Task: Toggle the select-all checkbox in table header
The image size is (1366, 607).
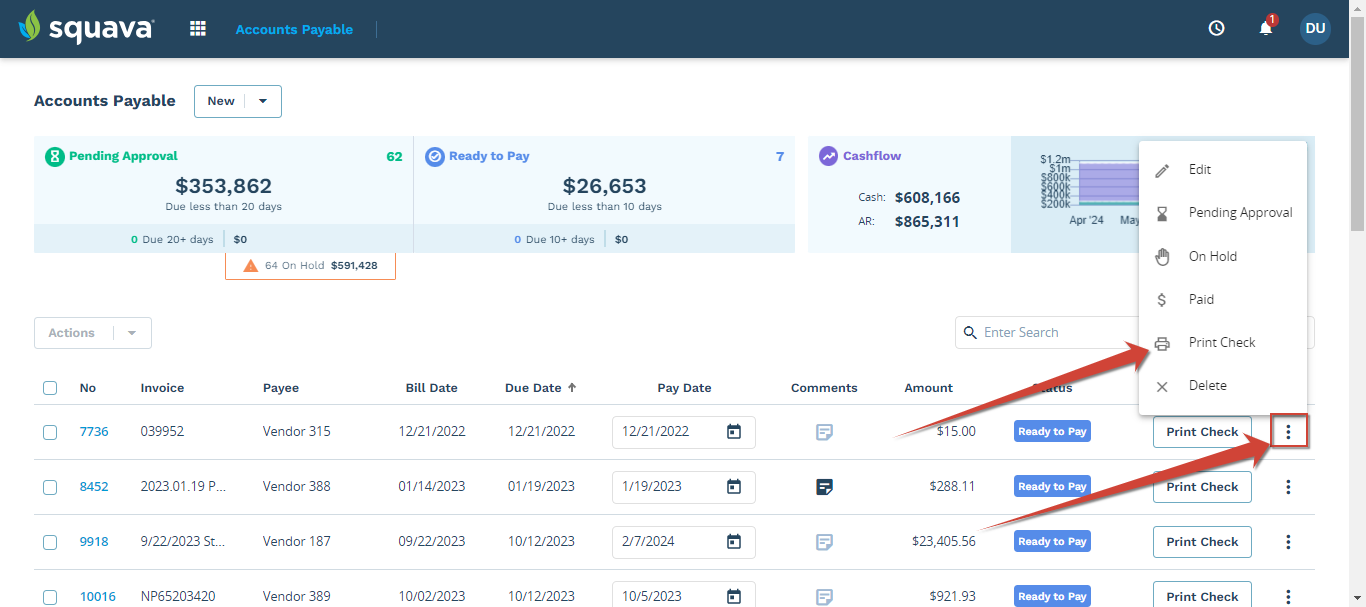Action: tap(50, 388)
